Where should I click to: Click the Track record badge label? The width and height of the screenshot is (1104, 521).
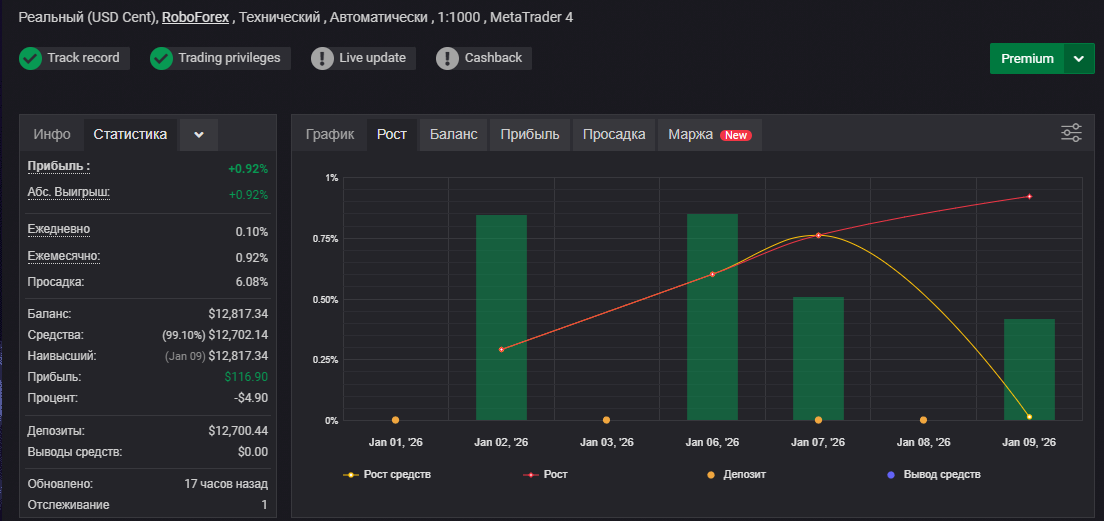83,58
